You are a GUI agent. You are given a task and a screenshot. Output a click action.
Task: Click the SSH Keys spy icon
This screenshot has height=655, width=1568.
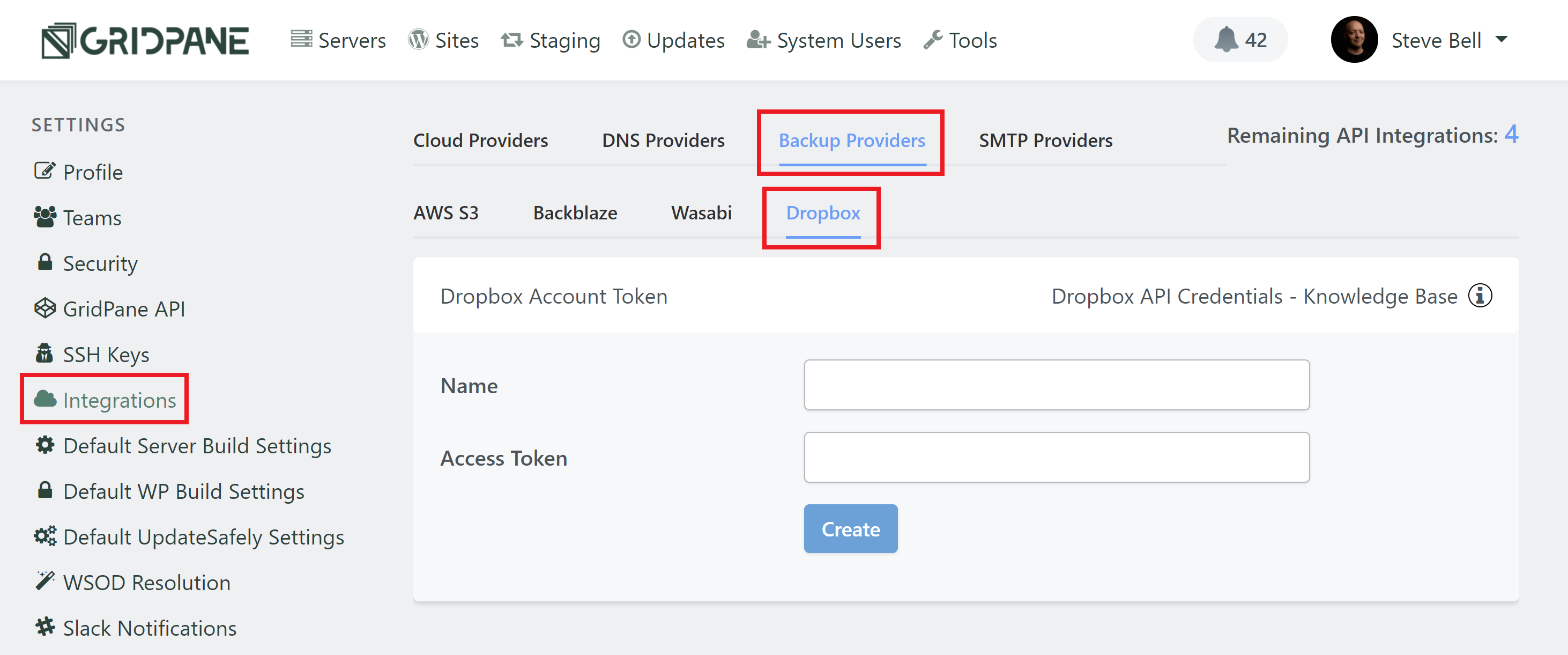pos(44,353)
